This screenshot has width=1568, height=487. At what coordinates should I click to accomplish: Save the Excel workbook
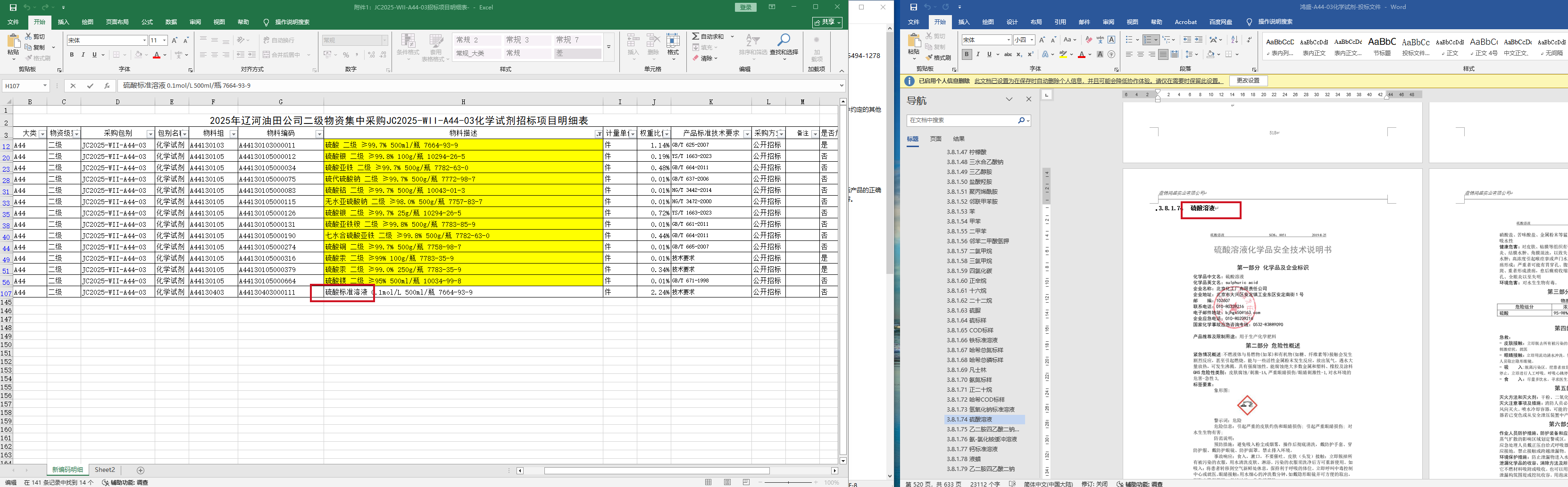[x=13, y=7]
